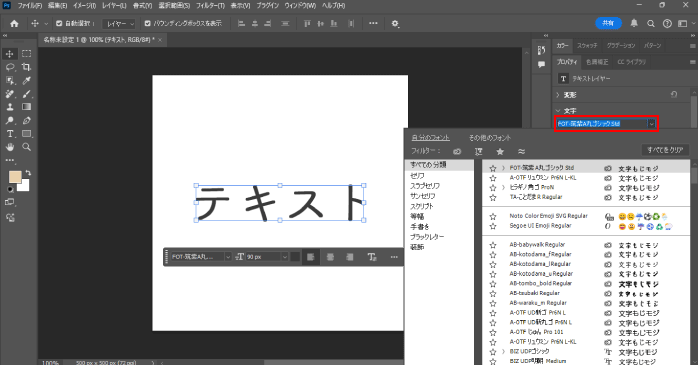
Task: Select the Move tool in the toolbox
Action: click(10, 54)
